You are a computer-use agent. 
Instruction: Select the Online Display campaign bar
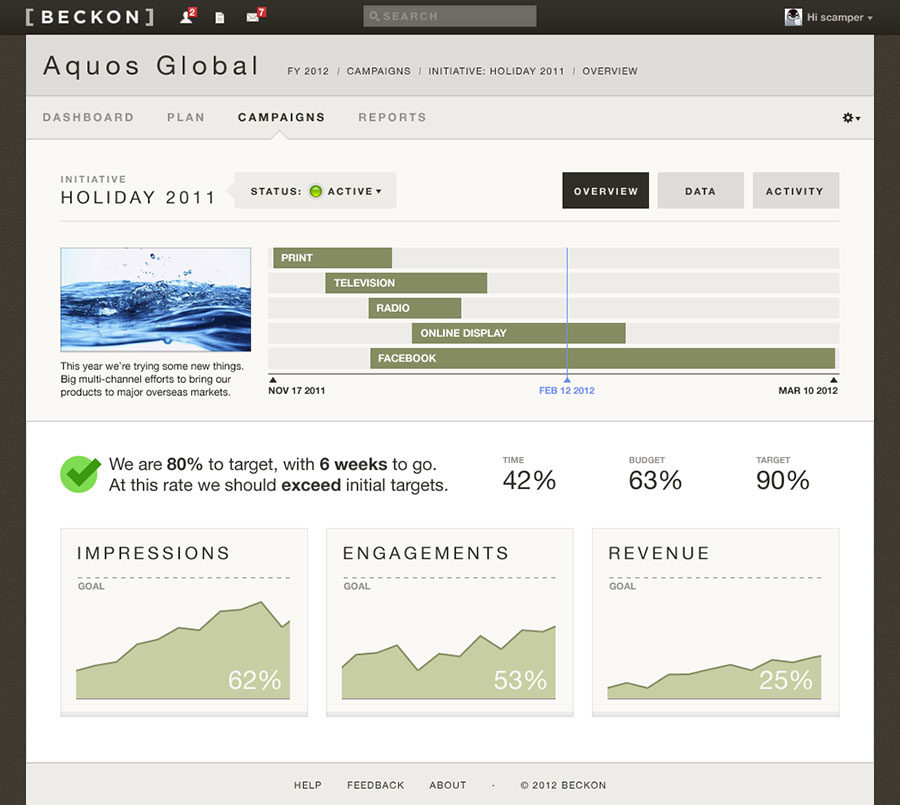click(x=518, y=333)
